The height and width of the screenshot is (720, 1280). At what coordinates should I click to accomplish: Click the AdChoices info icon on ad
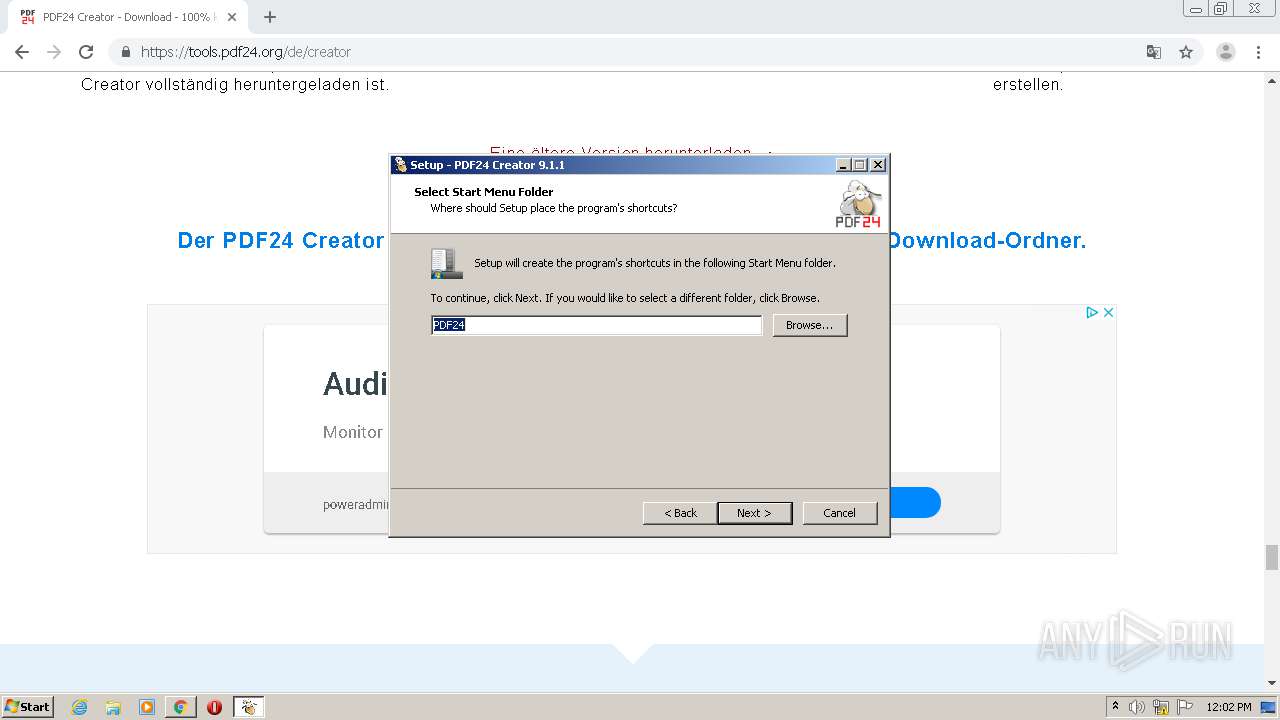(1093, 313)
